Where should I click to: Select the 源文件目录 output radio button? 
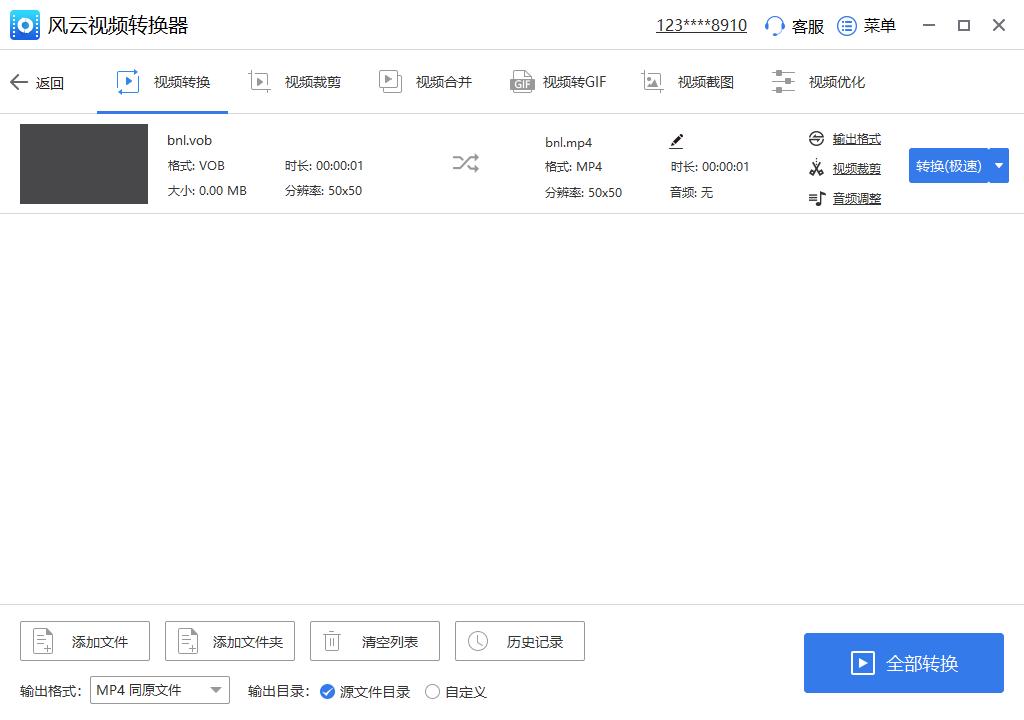tap(329, 691)
